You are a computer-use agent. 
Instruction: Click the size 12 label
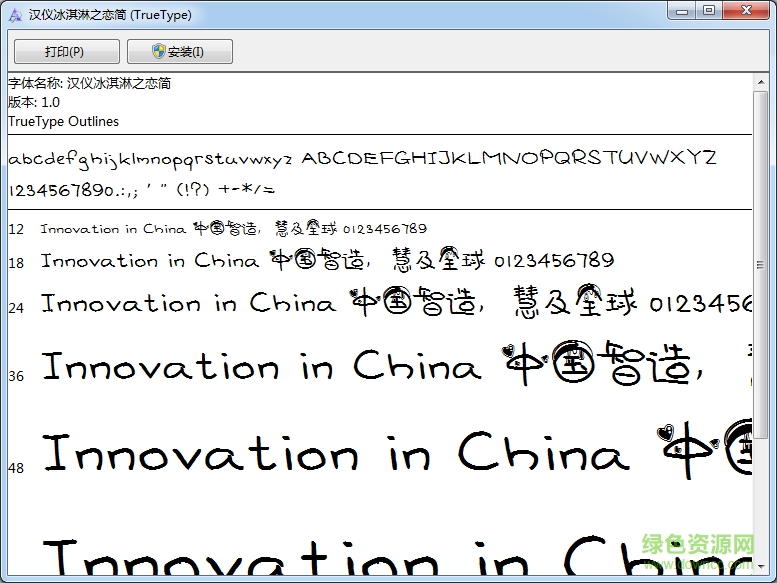tap(16, 229)
